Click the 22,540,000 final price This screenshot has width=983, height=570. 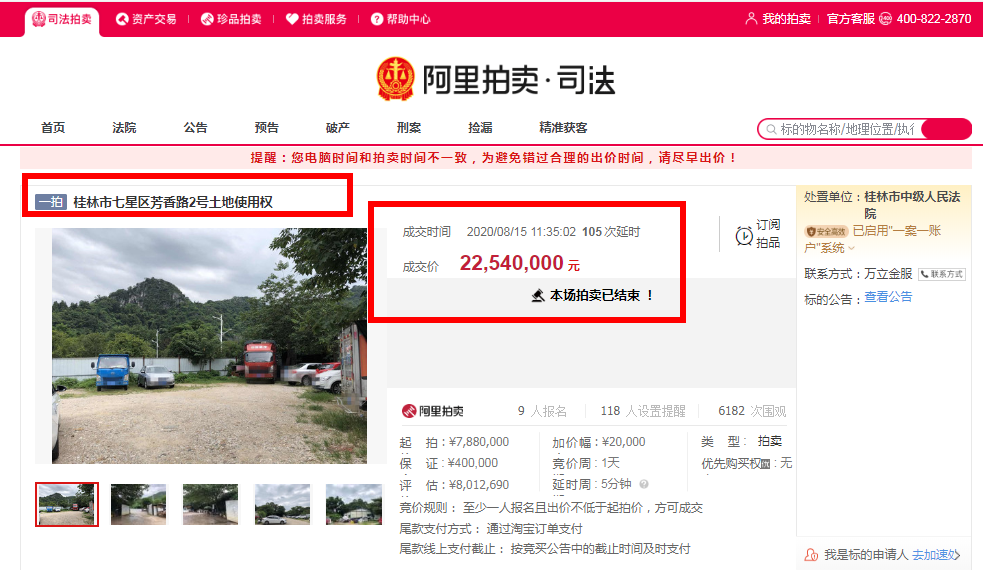point(512,263)
